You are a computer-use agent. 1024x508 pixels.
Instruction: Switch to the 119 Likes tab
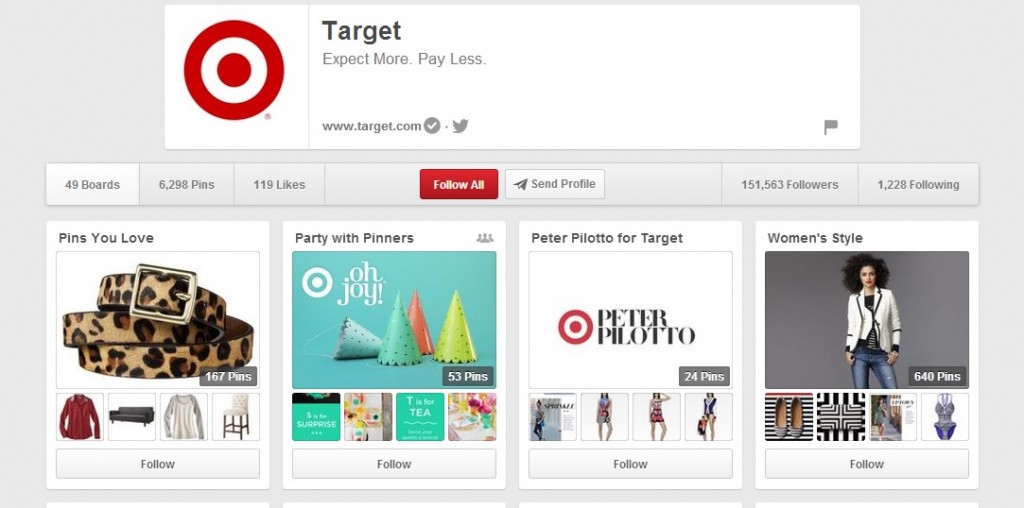coord(280,185)
